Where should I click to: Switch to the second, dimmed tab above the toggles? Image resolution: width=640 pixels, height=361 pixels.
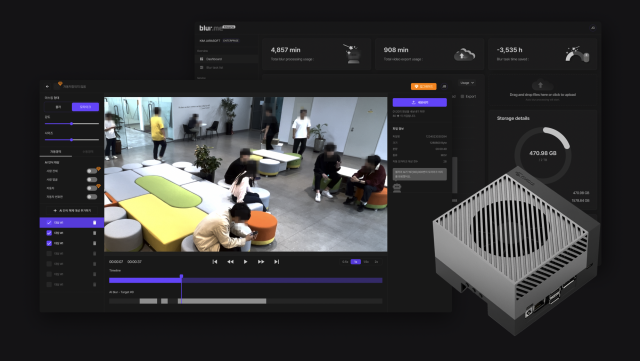click(x=88, y=152)
